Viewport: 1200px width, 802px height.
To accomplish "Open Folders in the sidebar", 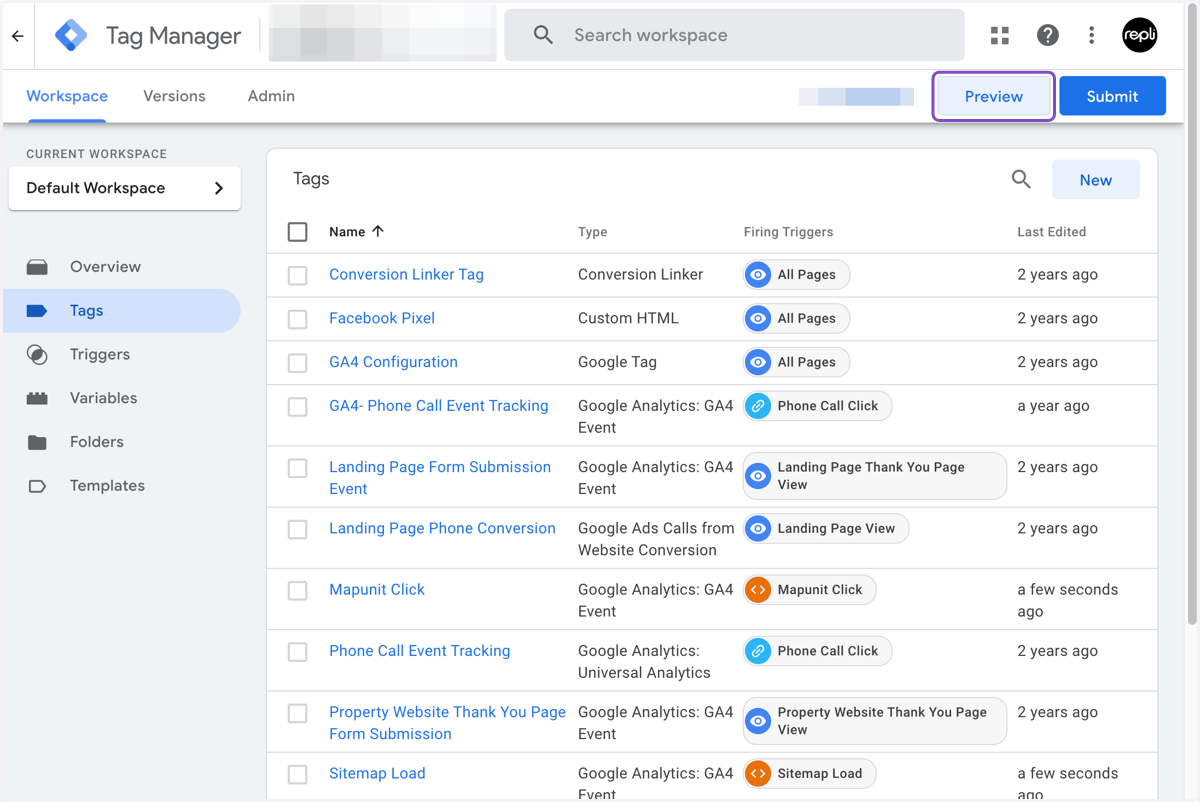I will (x=122, y=442).
